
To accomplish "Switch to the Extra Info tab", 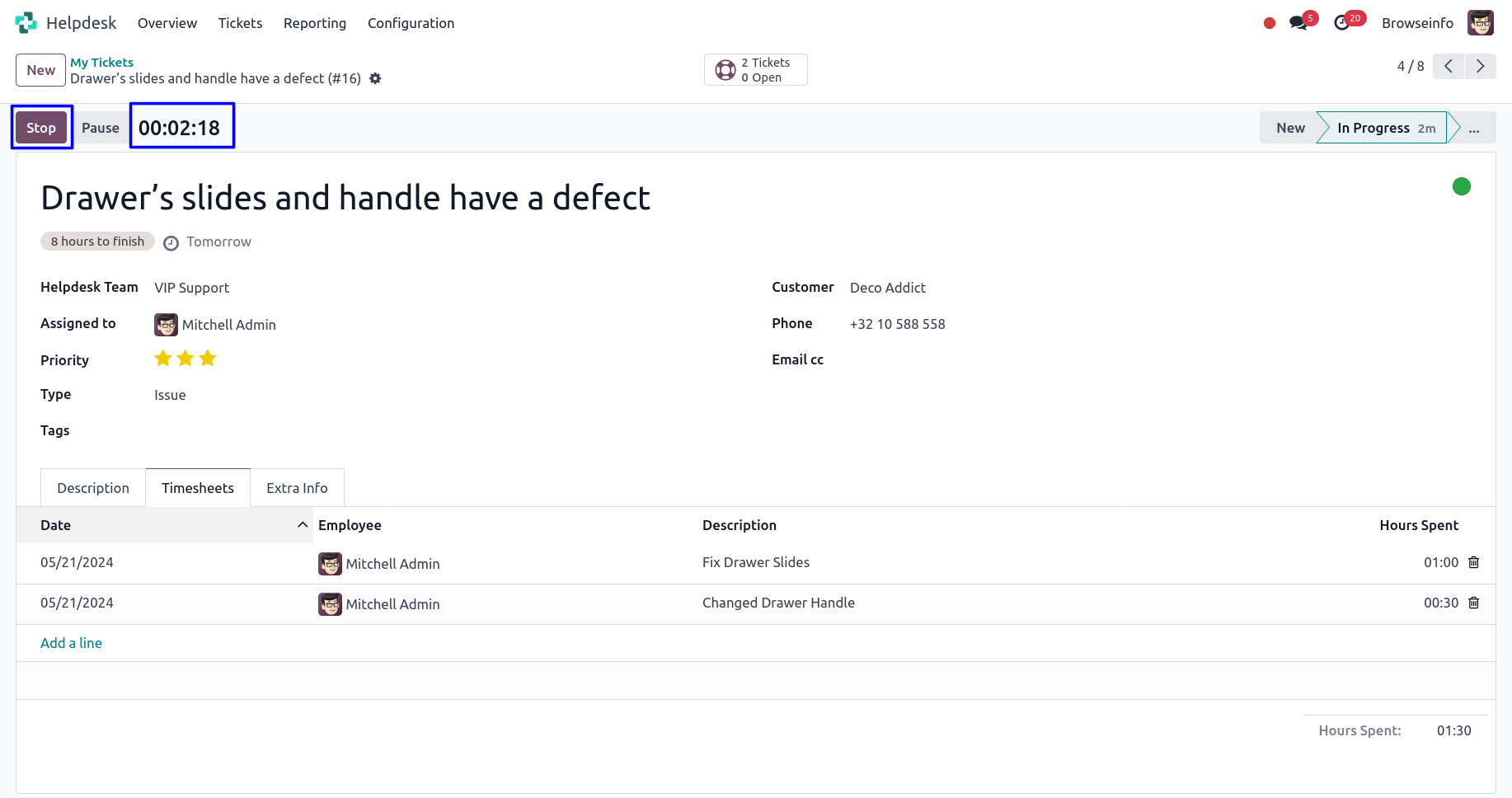I will tap(297, 488).
